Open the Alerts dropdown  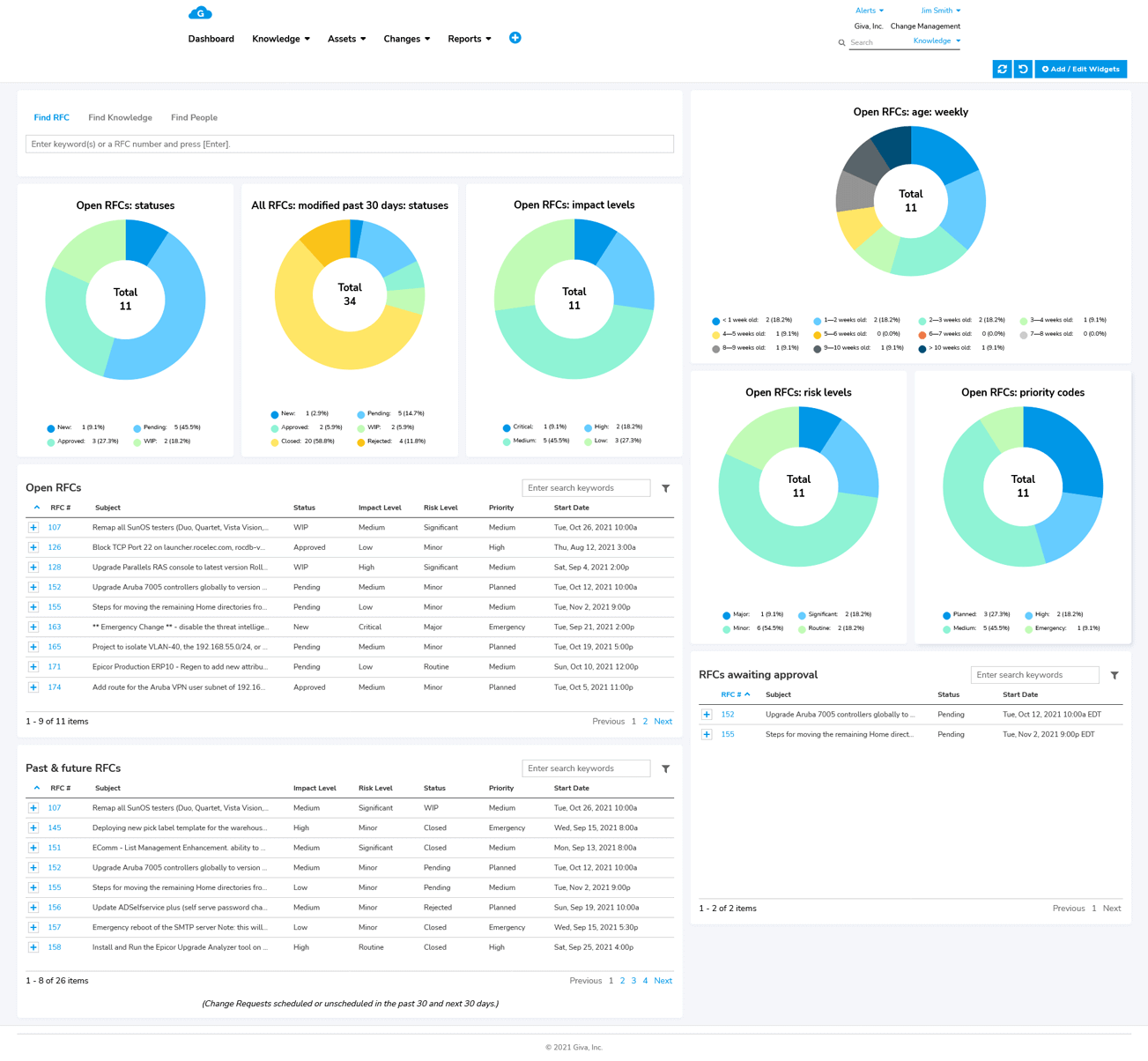point(869,10)
